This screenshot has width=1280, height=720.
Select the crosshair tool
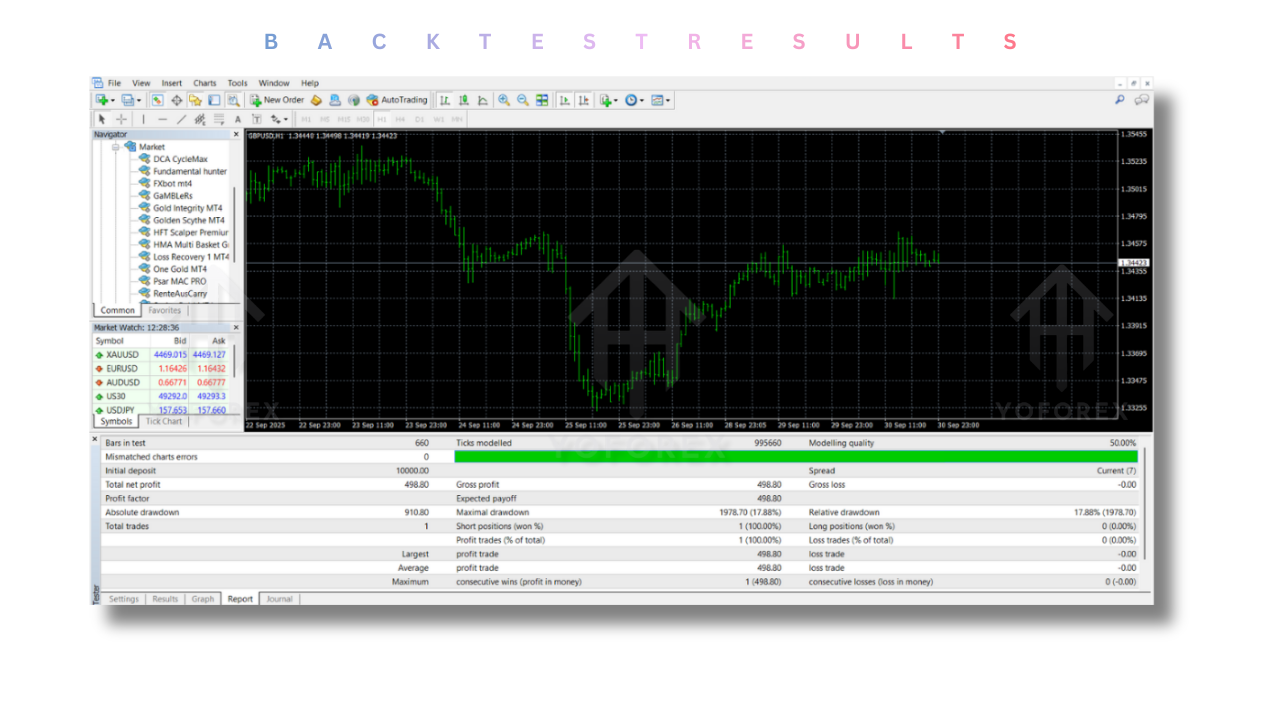point(121,119)
